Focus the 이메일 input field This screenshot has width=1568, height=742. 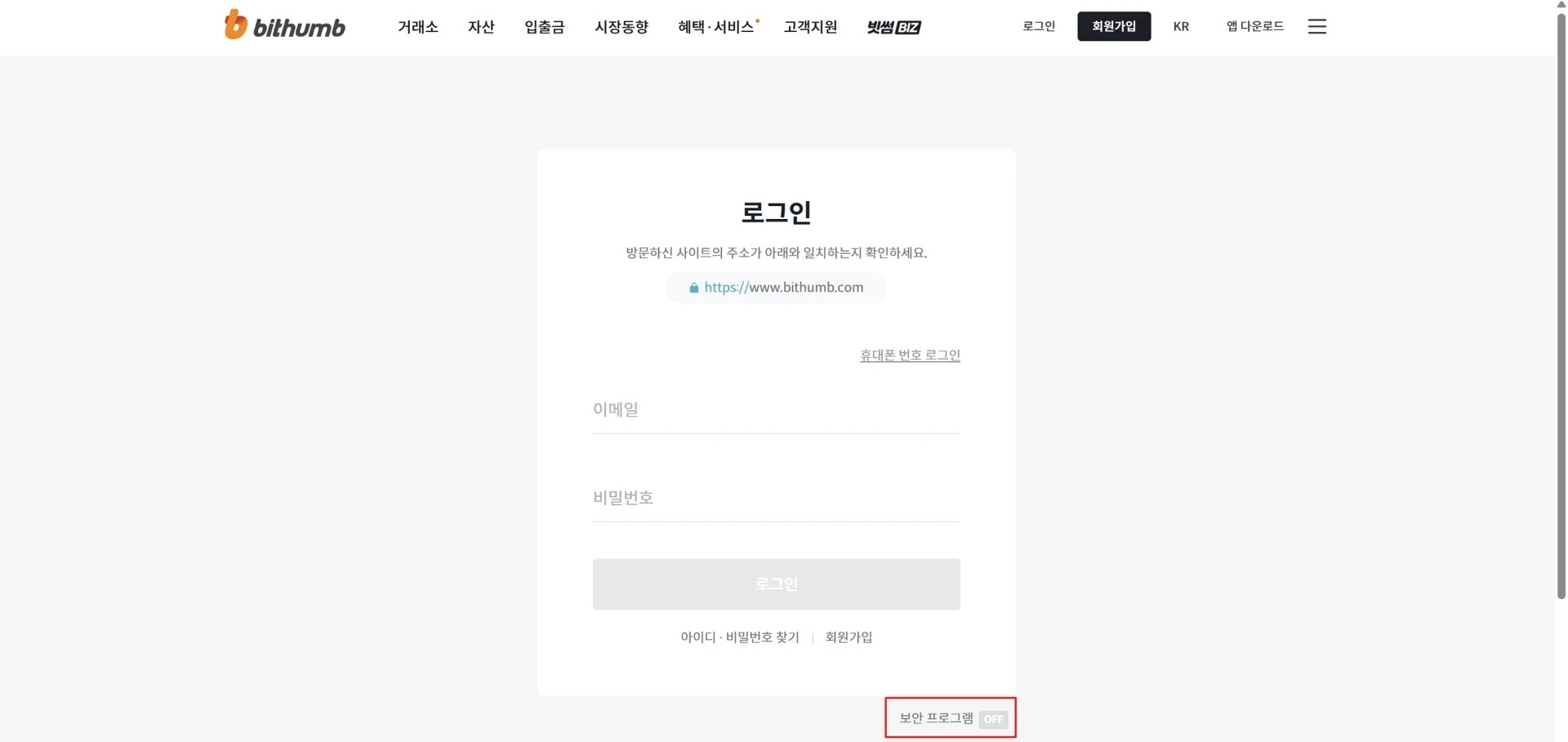[x=776, y=409]
